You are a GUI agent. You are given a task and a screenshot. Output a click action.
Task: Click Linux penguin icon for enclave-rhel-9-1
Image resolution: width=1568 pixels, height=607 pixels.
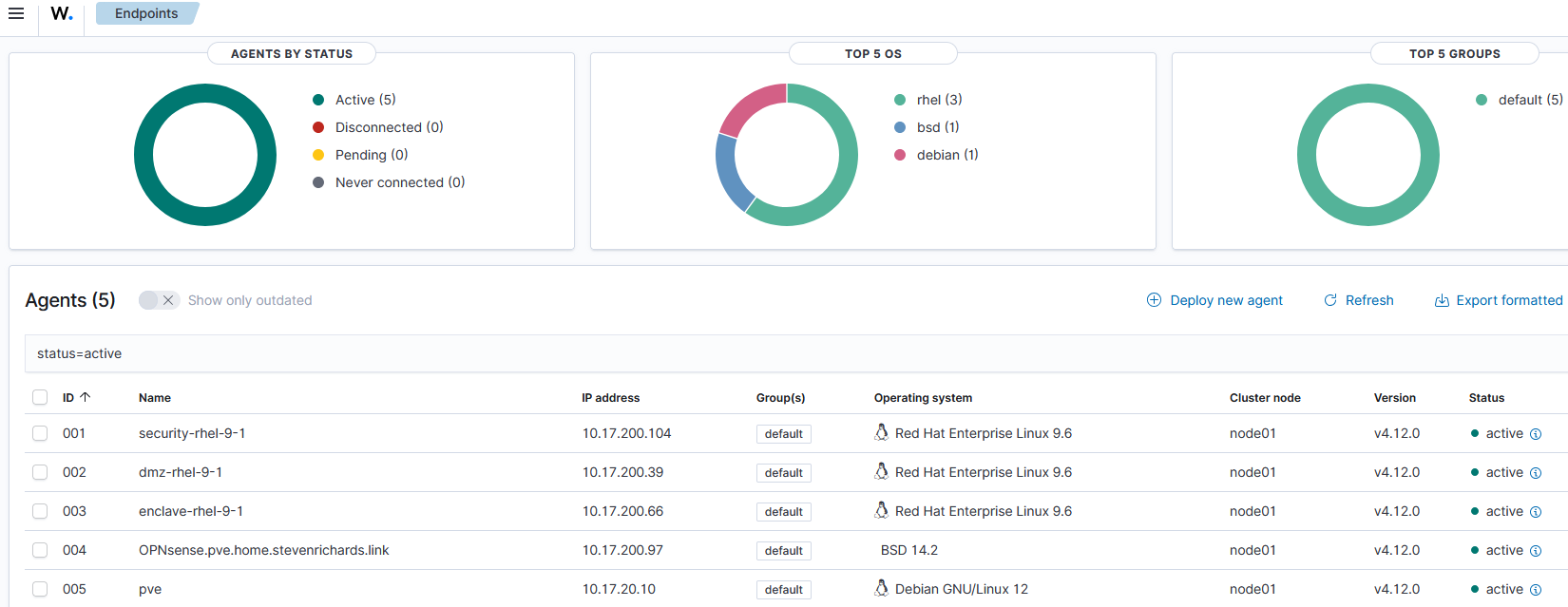pyautogui.click(x=882, y=510)
